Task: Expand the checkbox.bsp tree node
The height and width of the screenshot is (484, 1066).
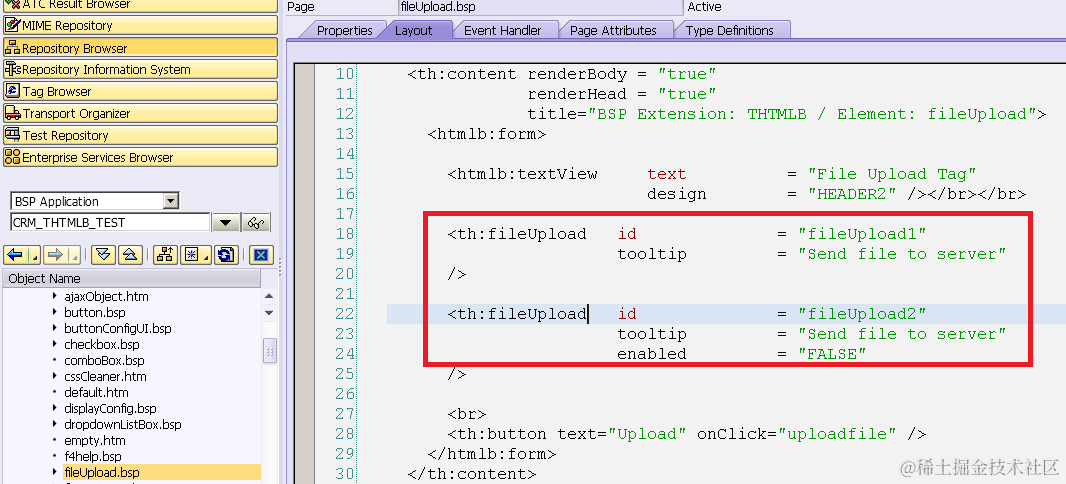Action: pos(55,345)
